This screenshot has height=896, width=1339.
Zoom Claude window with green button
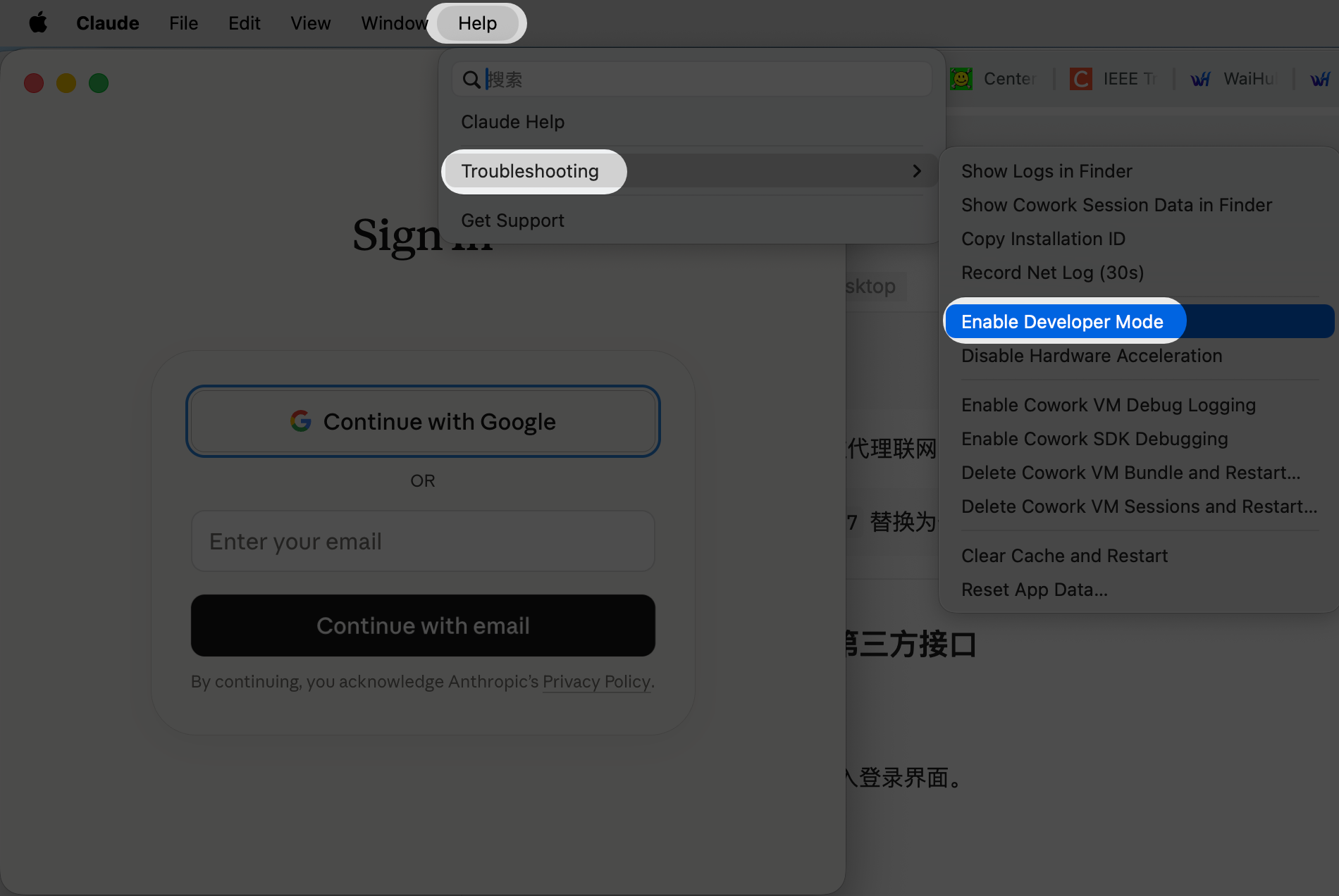click(x=99, y=83)
